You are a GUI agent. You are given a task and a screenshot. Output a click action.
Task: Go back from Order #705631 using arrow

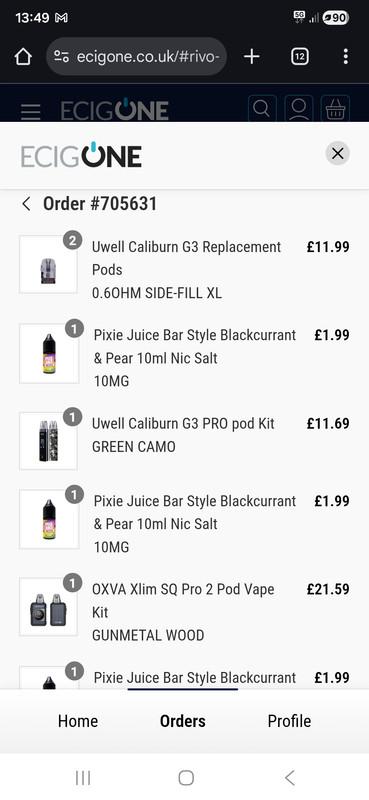coord(26,204)
